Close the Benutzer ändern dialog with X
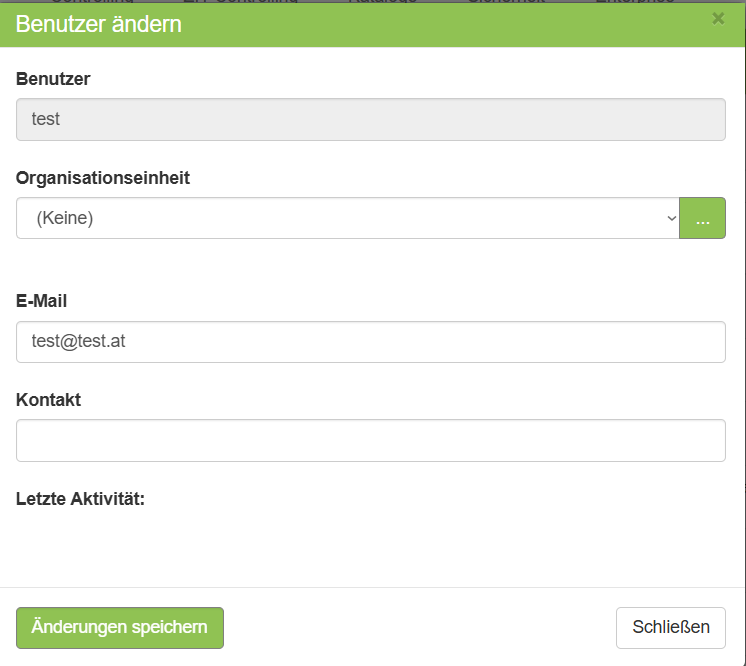The width and height of the screenshot is (746, 666). 718,18
